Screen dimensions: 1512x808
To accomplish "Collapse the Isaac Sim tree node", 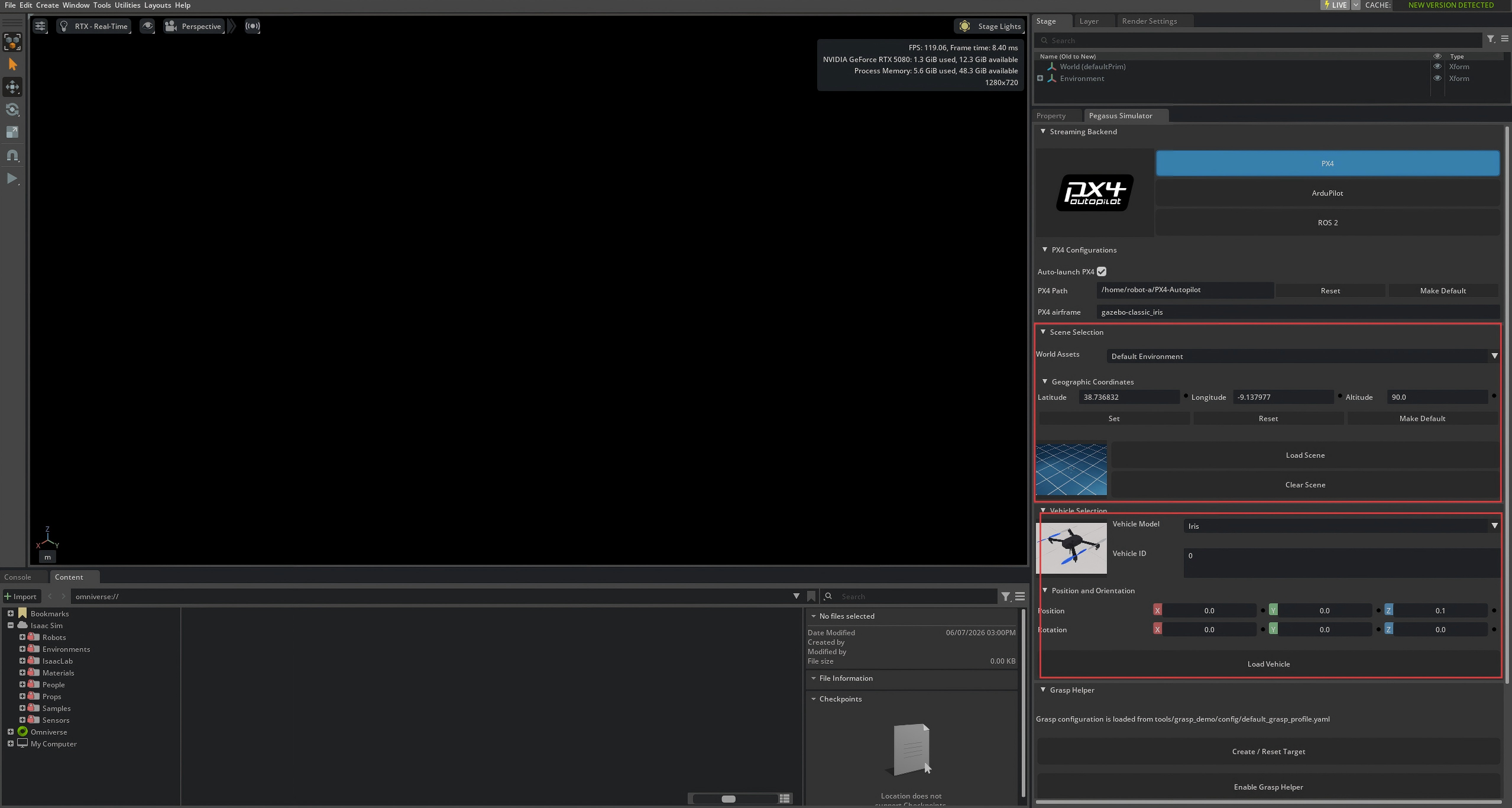I will coord(10,625).
